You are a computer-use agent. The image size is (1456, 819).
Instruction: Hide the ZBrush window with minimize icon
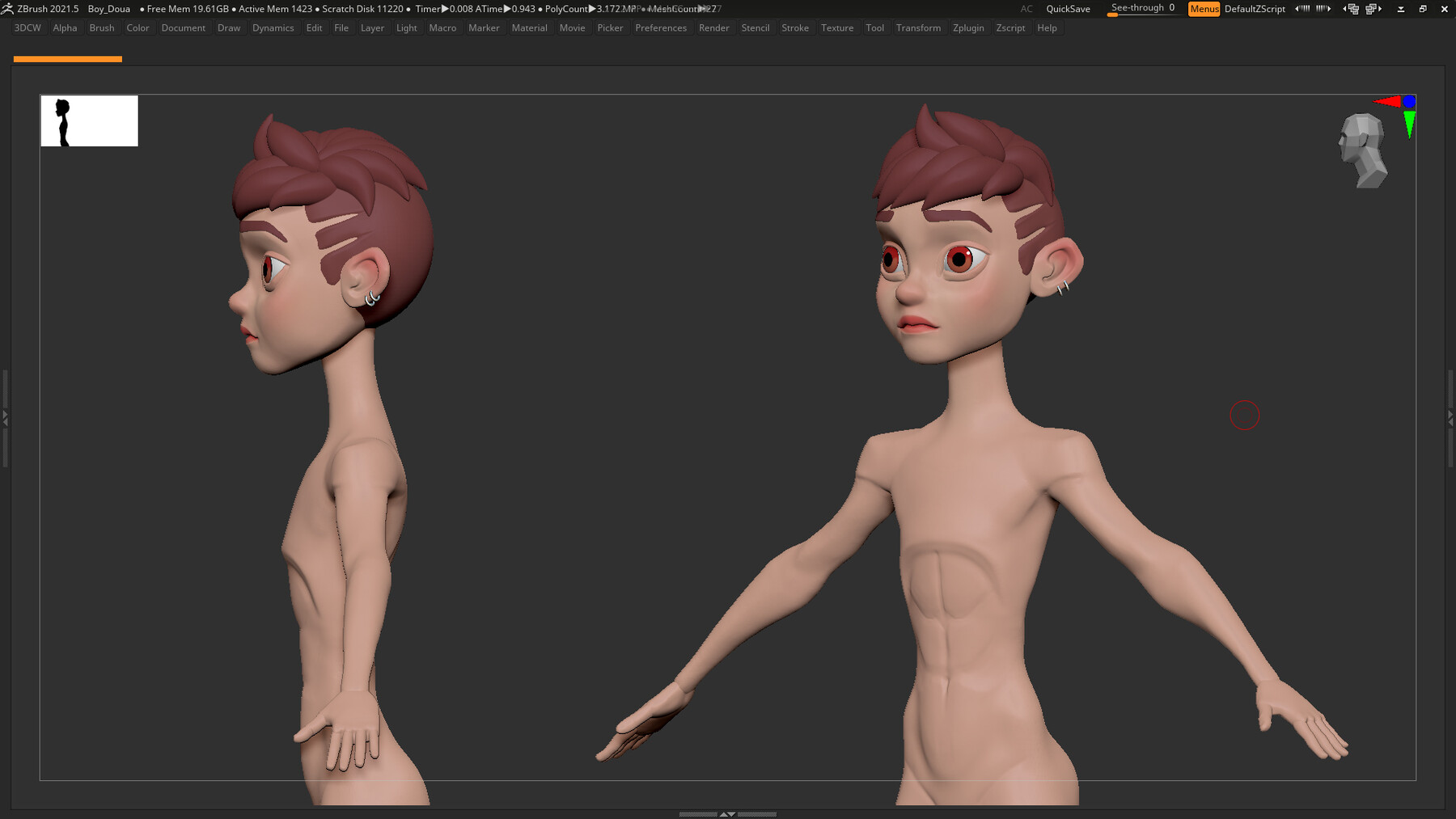point(1401,9)
